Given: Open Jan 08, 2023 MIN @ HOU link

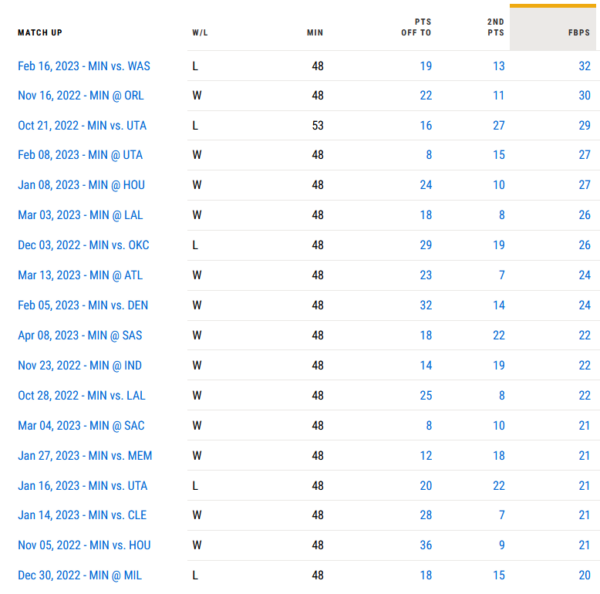Looking at the screenshot, I should click(84, 186).
